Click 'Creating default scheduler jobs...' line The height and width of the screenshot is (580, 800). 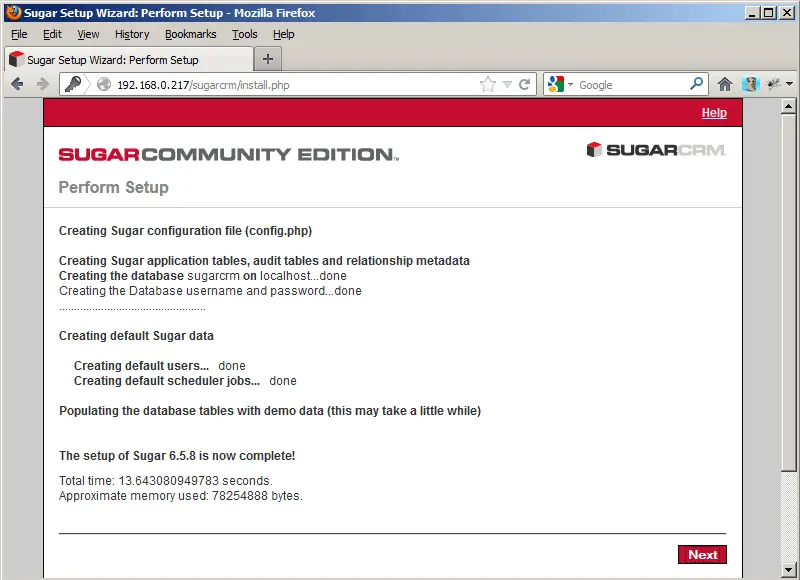[185, 381]
